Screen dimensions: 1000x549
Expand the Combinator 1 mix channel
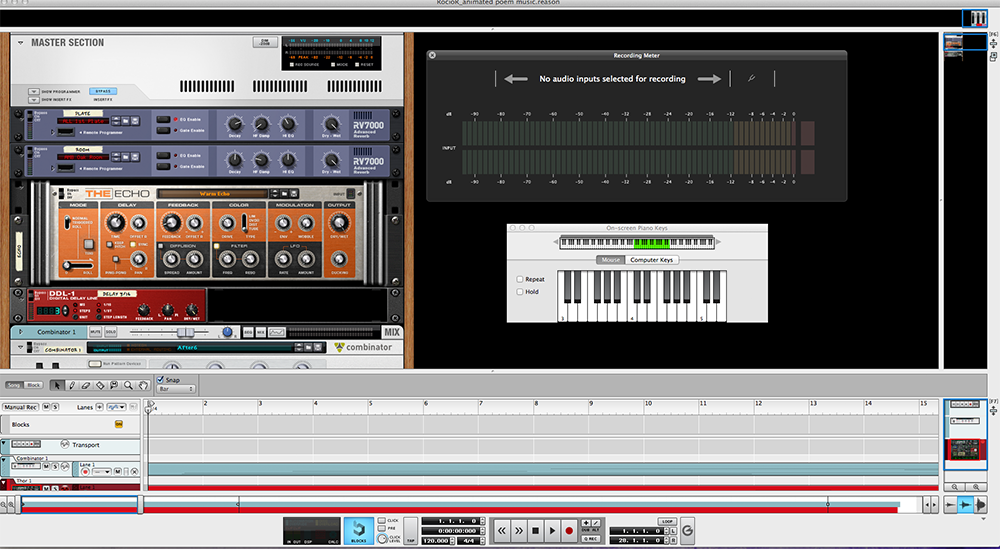click(x=20, y=332)
